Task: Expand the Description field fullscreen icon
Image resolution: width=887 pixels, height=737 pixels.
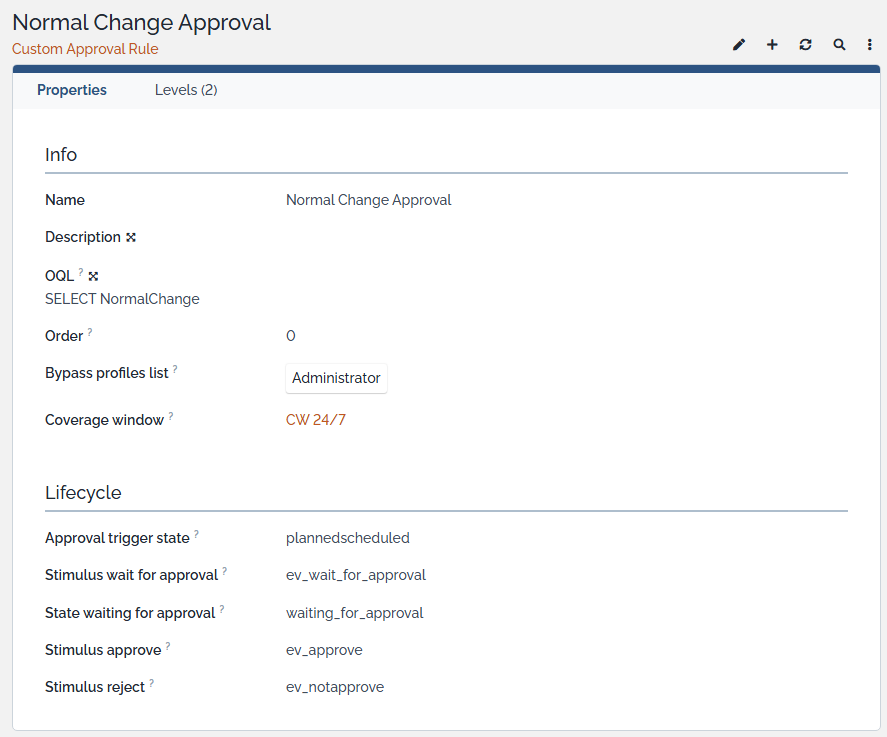Action: [x=131, y=238]
